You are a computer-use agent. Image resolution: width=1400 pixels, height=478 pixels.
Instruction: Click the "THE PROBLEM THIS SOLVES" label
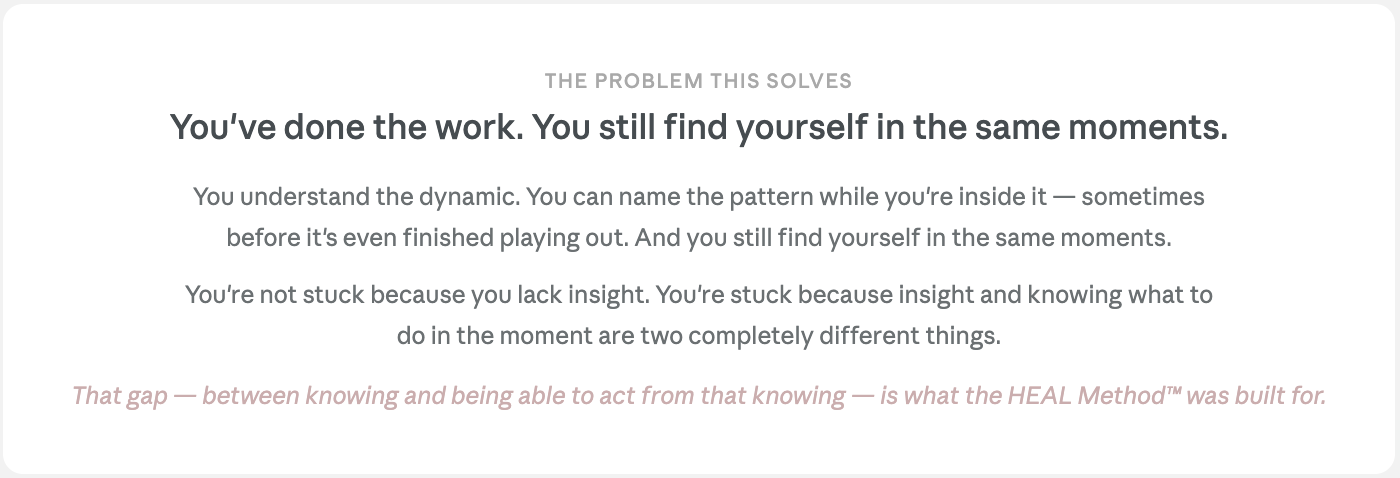point(698,80)
